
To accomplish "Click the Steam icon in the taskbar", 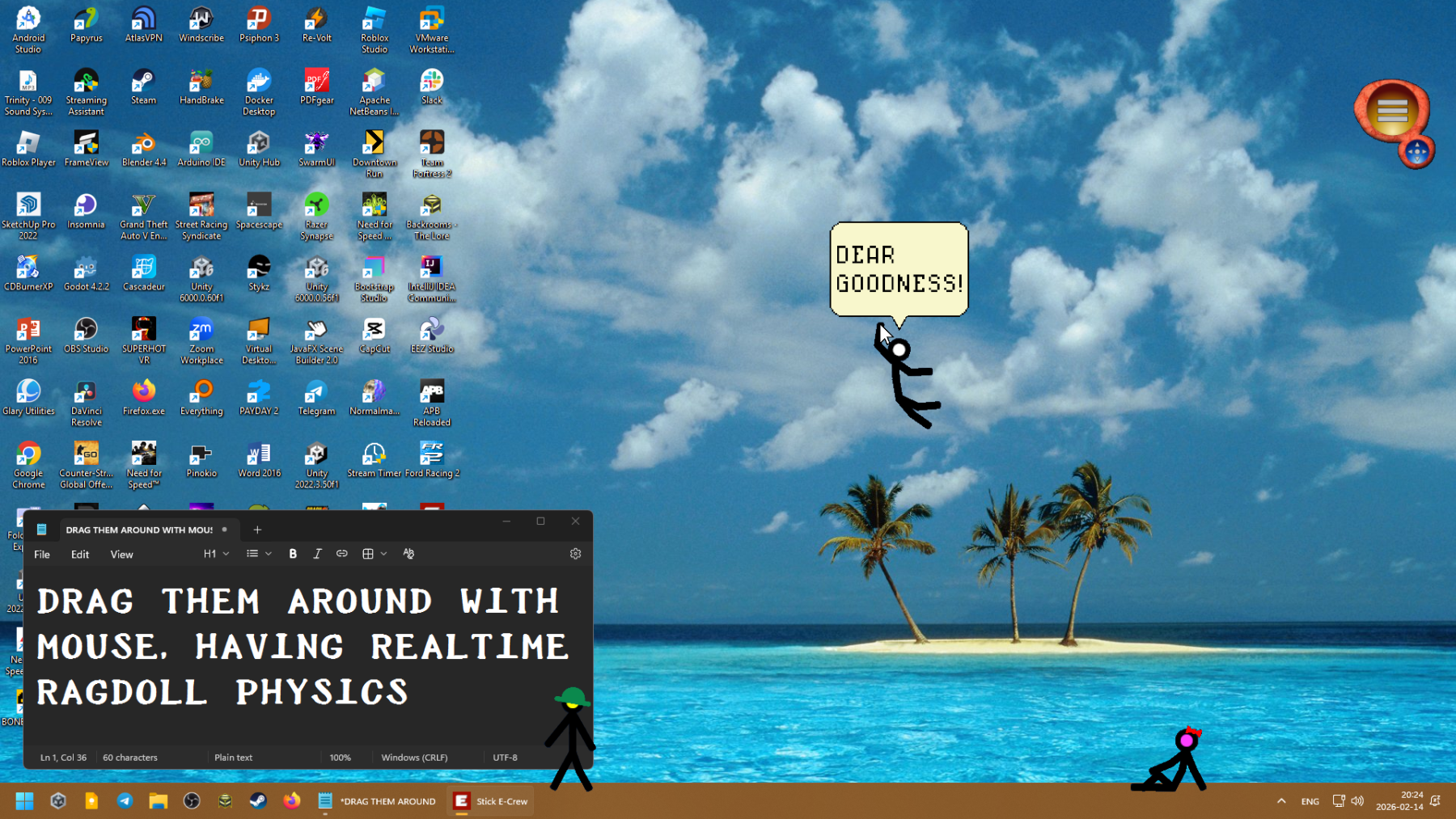I will (x=258, y=801).
